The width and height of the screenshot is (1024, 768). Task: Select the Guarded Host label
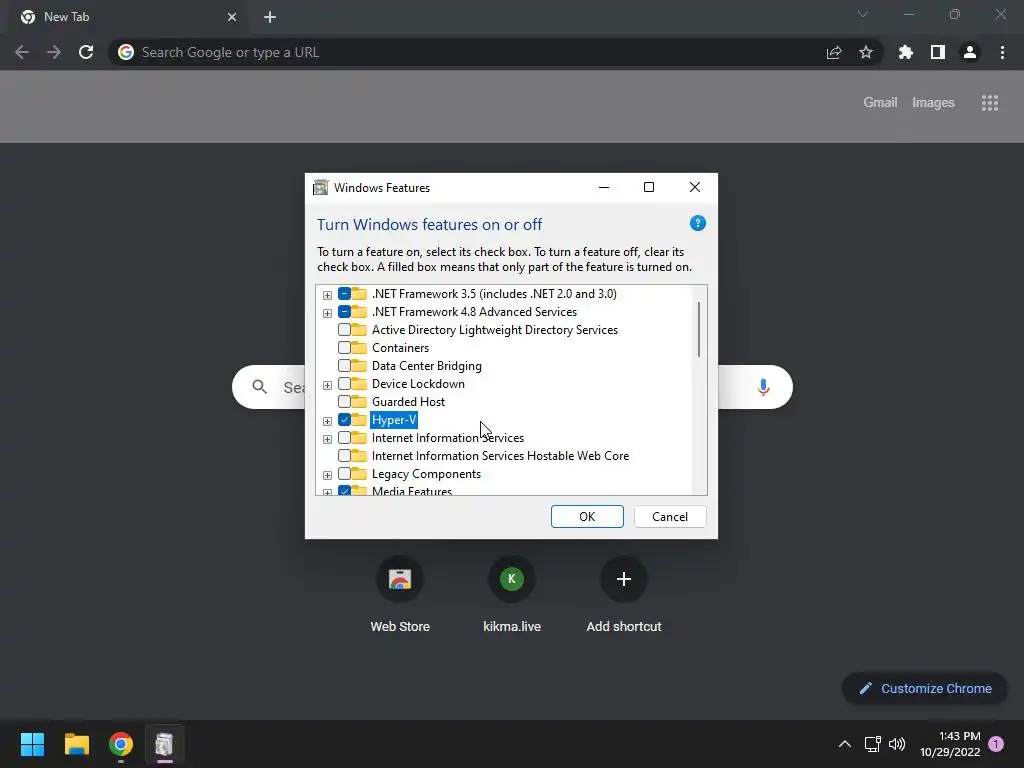click(x=408, y=402)
